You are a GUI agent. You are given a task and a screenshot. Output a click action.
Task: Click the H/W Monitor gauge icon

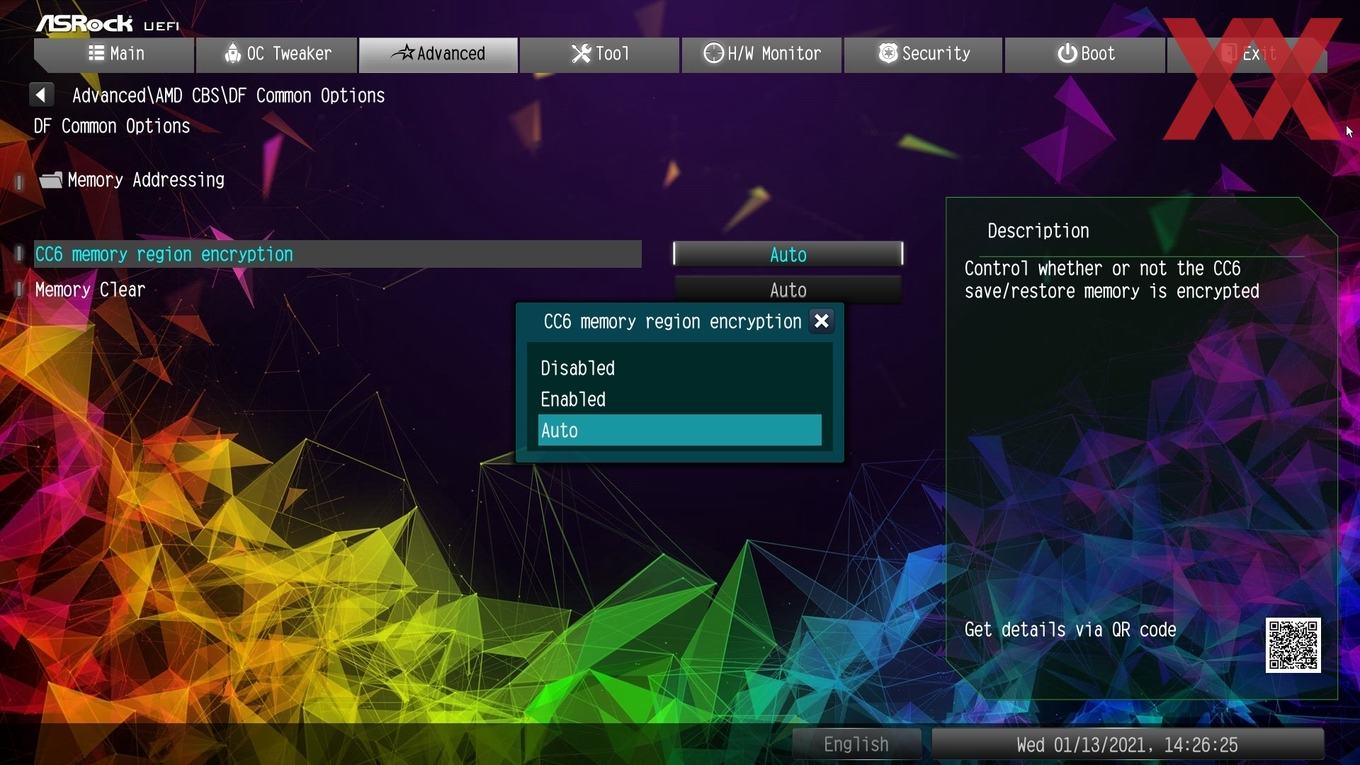pyautogui.click(x=713, y=53)
